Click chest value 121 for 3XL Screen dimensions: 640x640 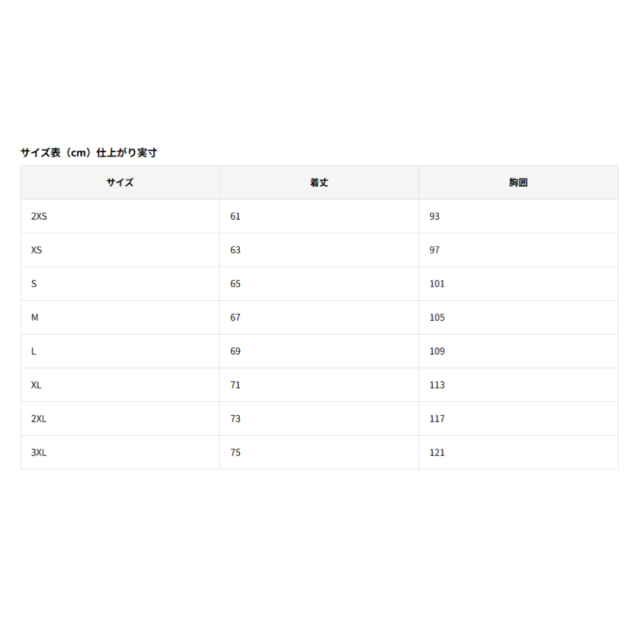click(x=437, y=452)
